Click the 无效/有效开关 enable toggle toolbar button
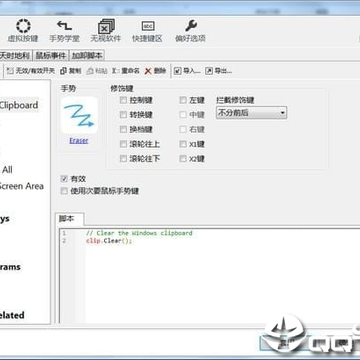This screenshot has width=360, height=360. point(31,71)
